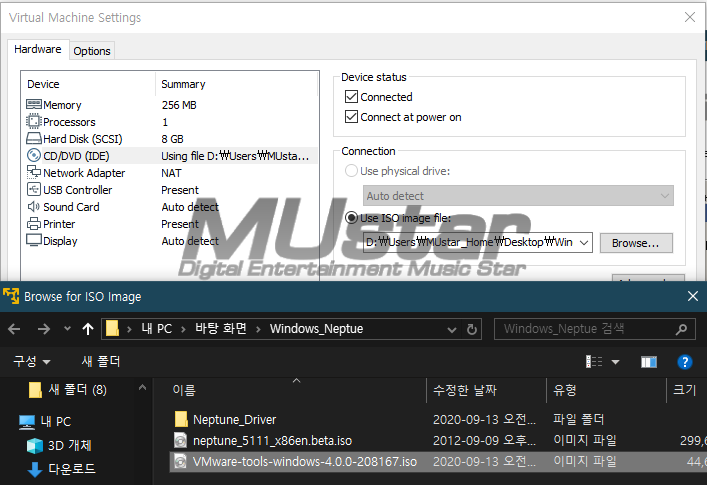Click the Neptune_Driver folder icon
Image resolution: width=707 pixels, height=485 pixels.
click(181, 419)
